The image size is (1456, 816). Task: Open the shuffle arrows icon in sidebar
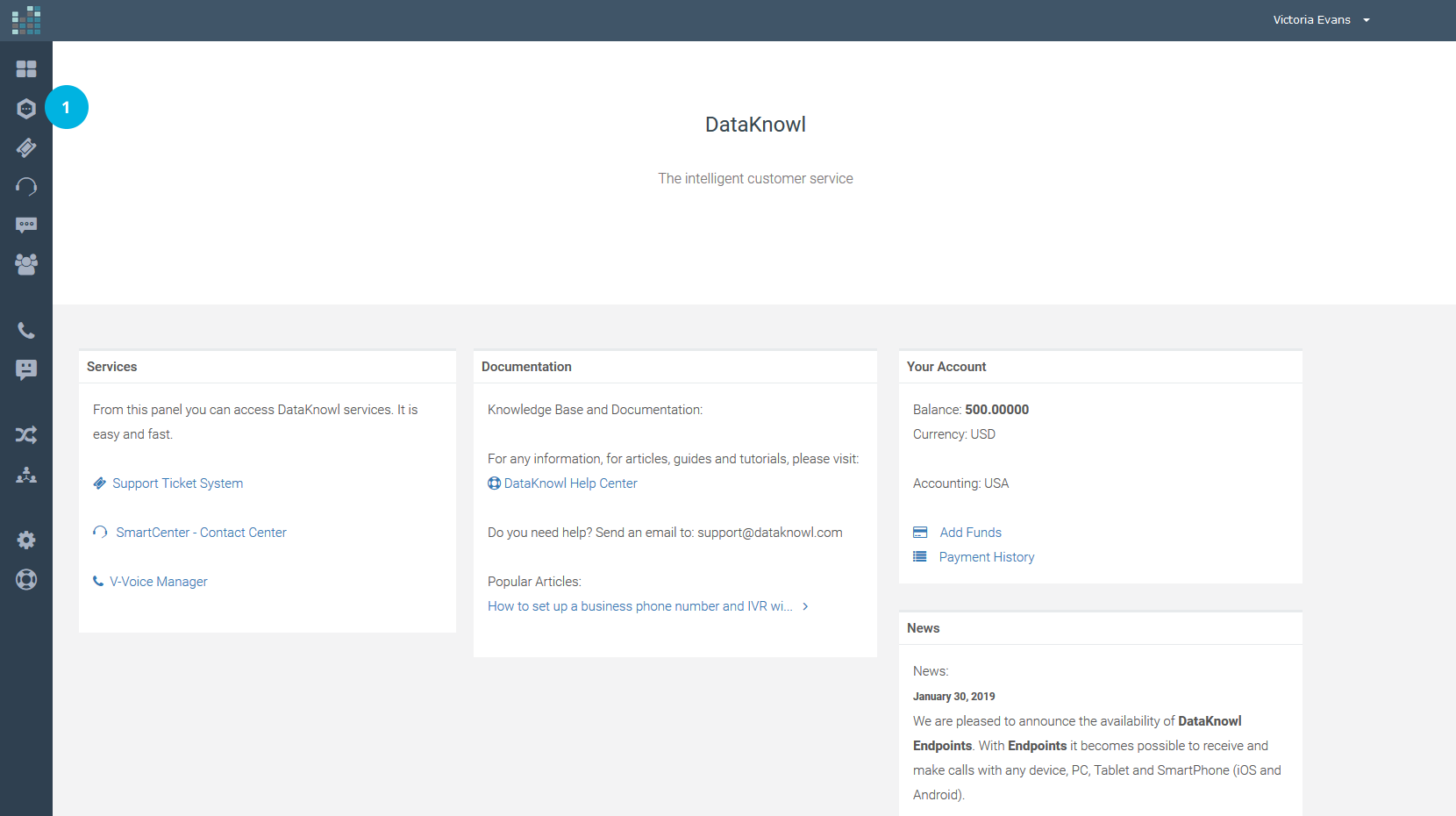tap(26, 434)
